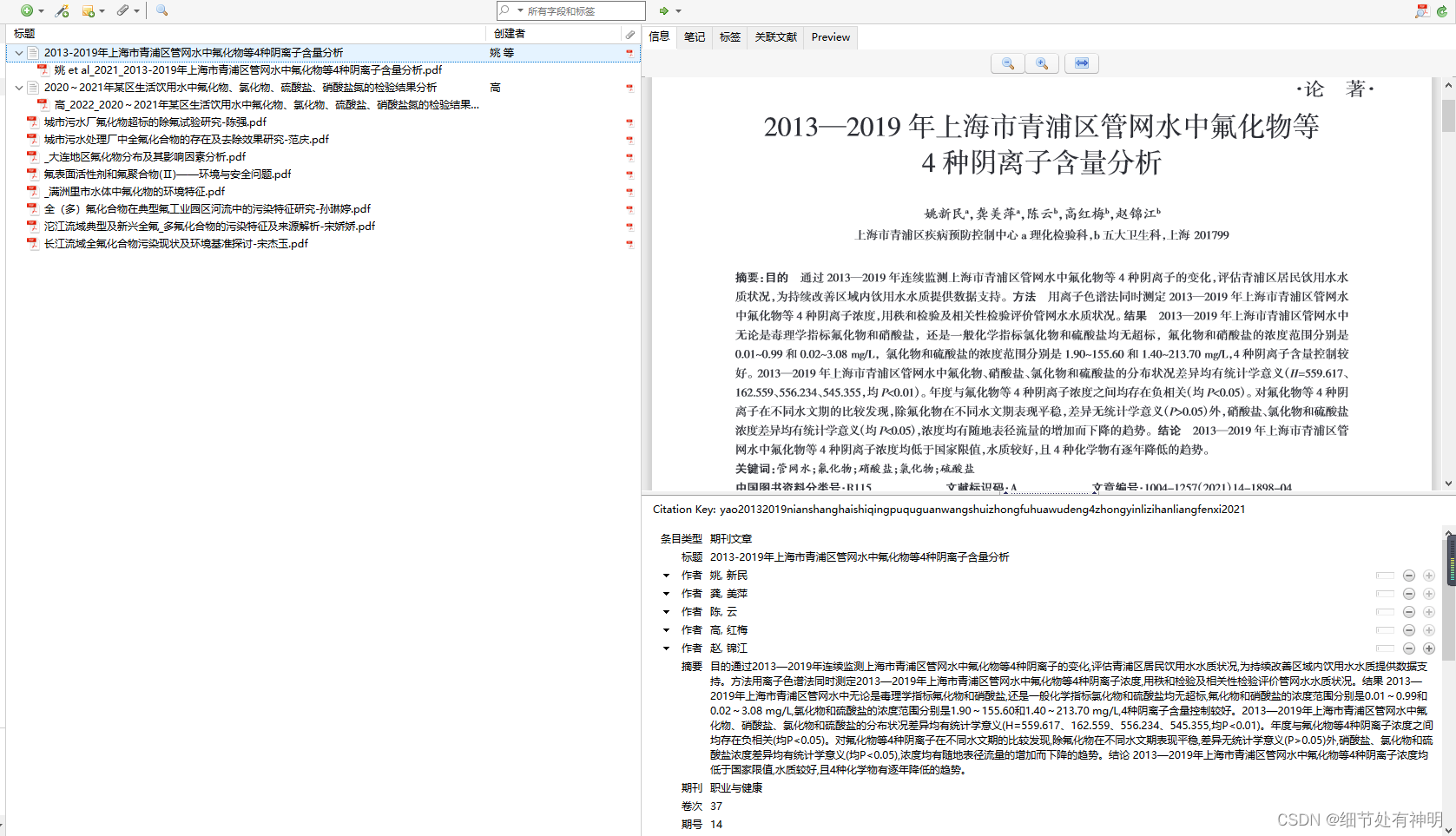Switch to the Preview tab
1456x836 pixels.
[x=831, y=37]
